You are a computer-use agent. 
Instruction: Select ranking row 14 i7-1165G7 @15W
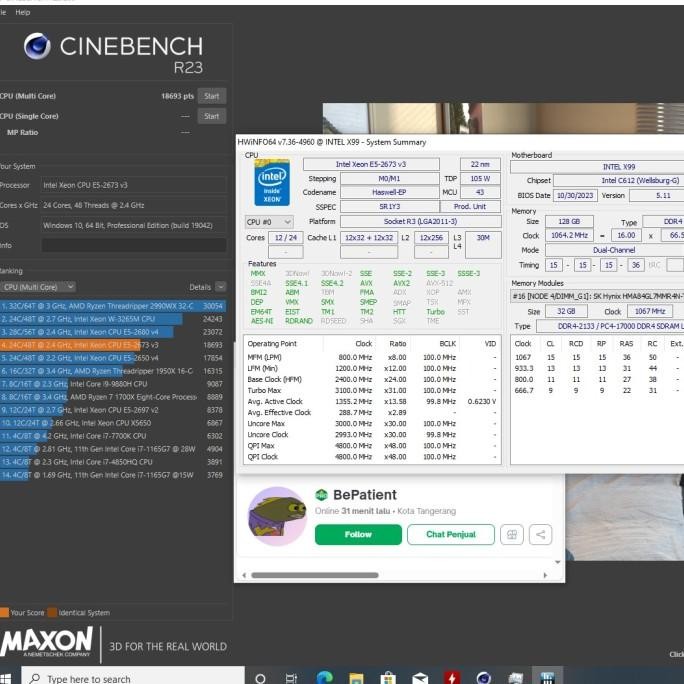113,475
